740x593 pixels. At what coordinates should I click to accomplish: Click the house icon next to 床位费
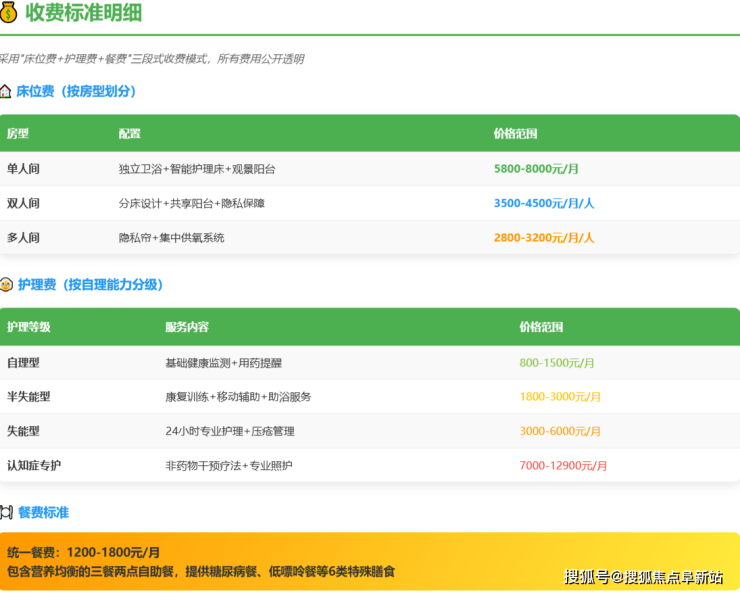5,91
